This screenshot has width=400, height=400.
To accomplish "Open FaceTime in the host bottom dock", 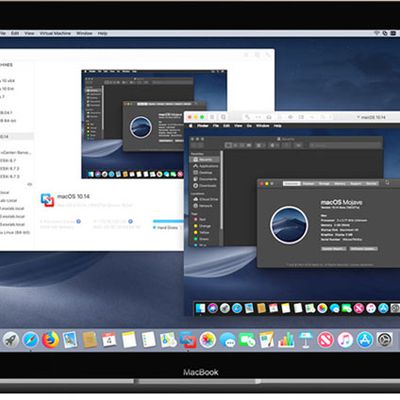I will click(x=247, y=340).
